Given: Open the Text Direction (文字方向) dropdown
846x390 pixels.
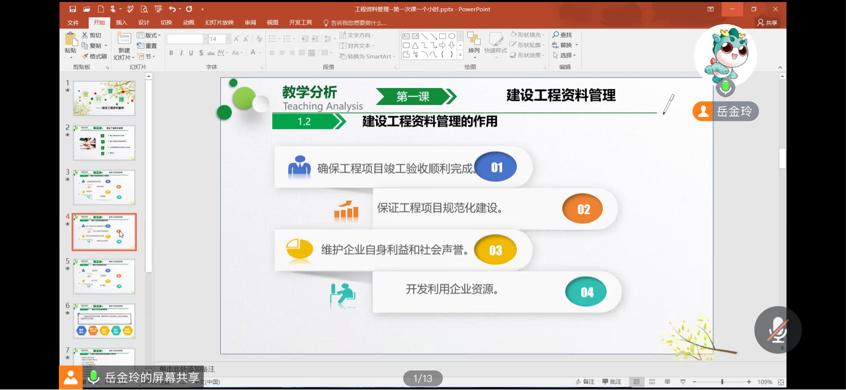Looking at the screenshot, I should [356, 35].
